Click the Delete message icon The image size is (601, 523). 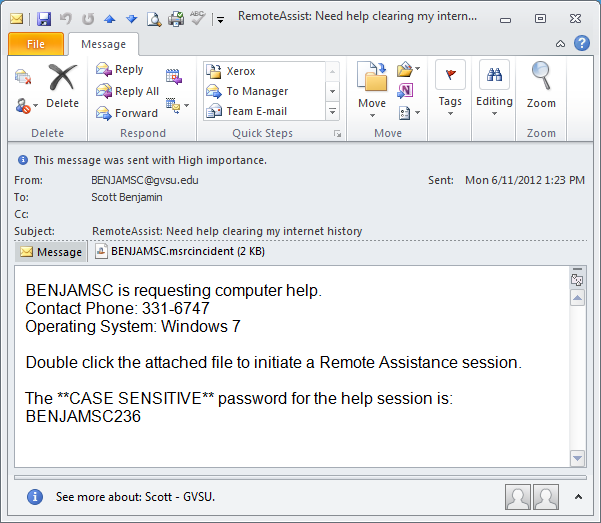[62, 85]
